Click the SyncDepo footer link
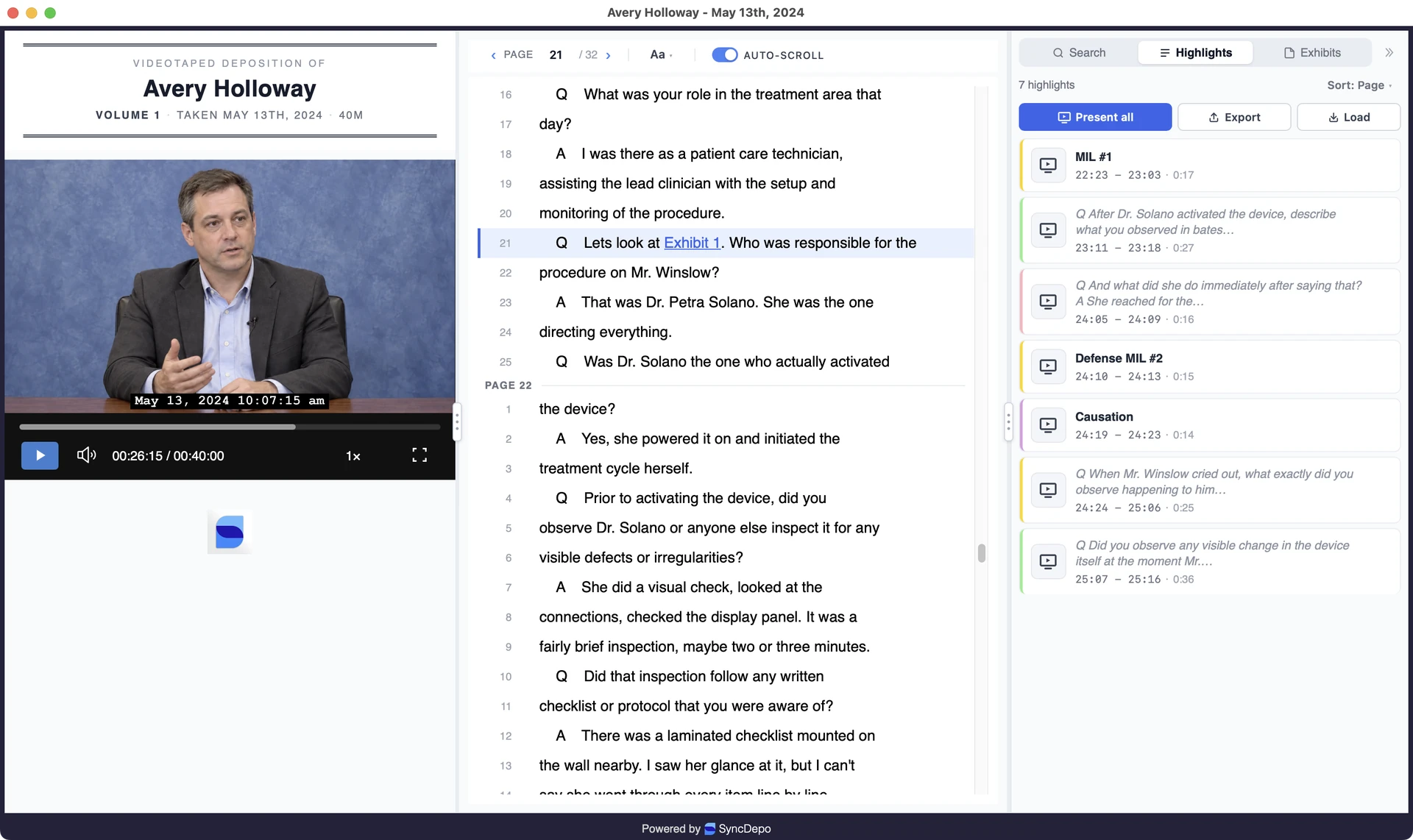The width and height of the screenshot is (1413, 840). [x=737, y=828]
